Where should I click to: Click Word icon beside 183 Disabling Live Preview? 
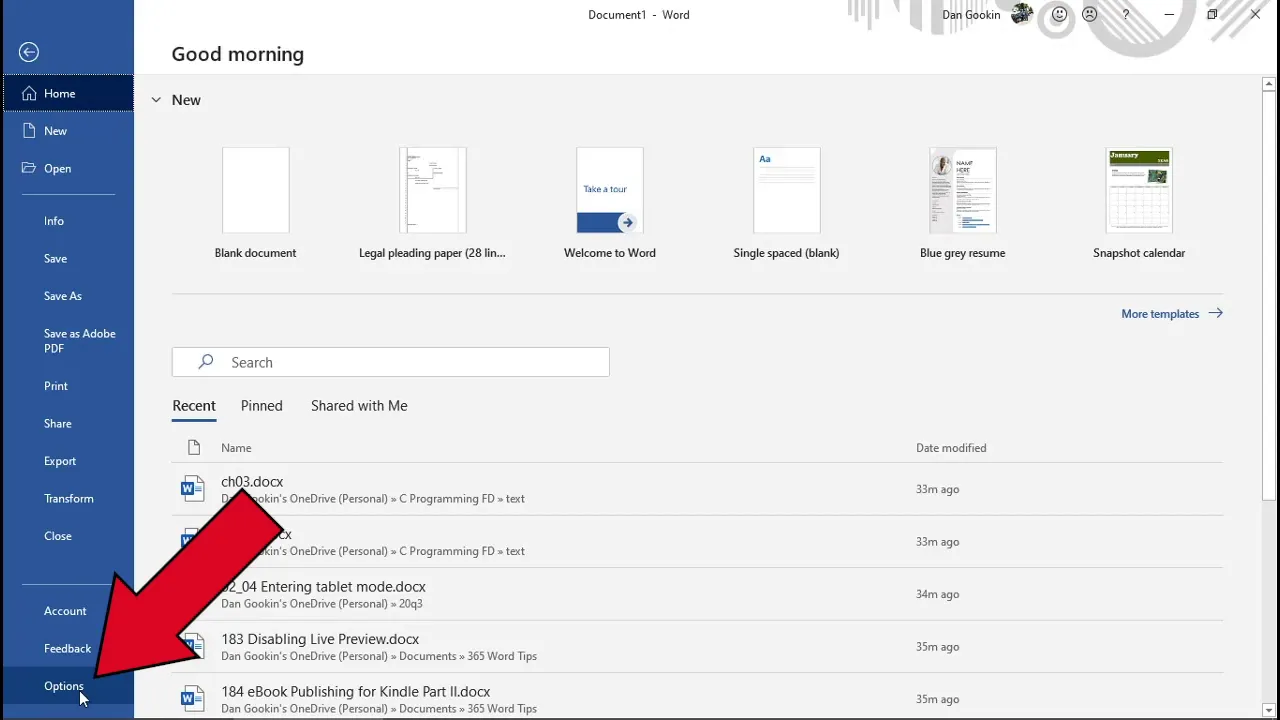click(192, 647)
